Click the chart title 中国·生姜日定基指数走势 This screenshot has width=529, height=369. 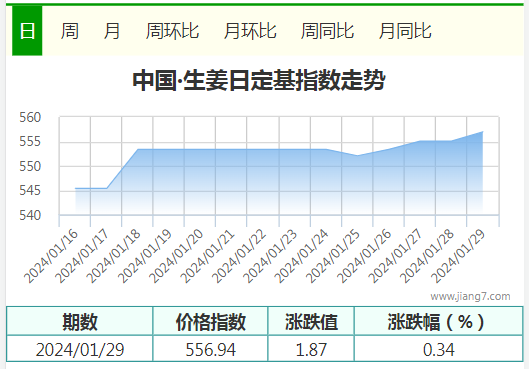tap(259, 80)
